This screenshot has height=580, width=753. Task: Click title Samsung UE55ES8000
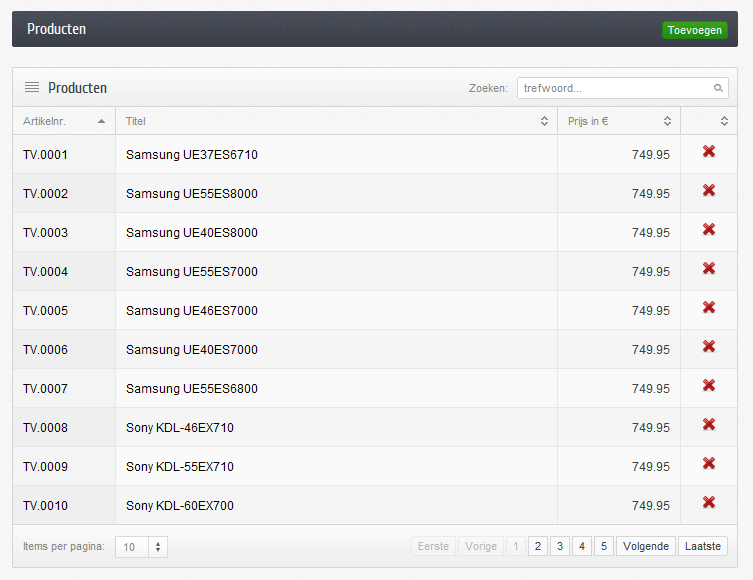192,193
